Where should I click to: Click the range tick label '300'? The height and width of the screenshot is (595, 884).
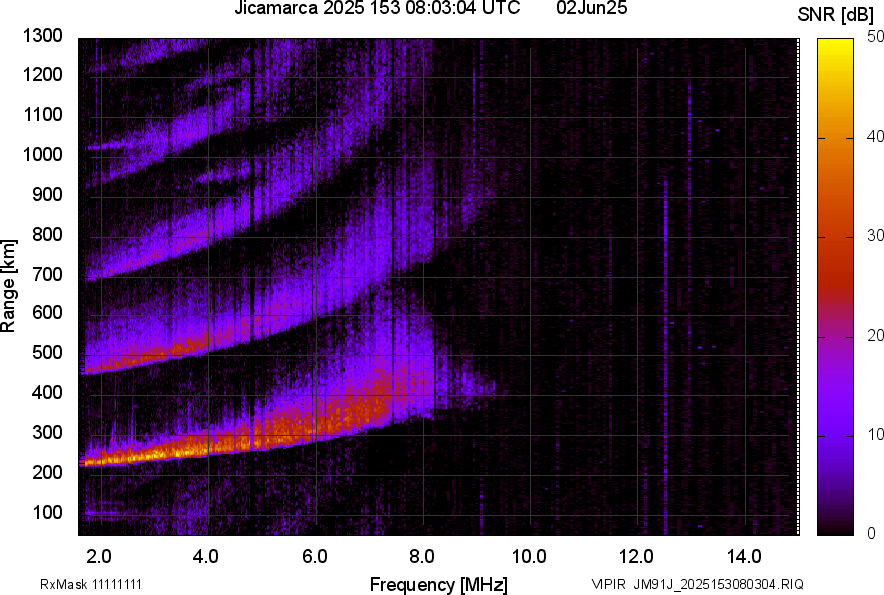pos(47,433)
